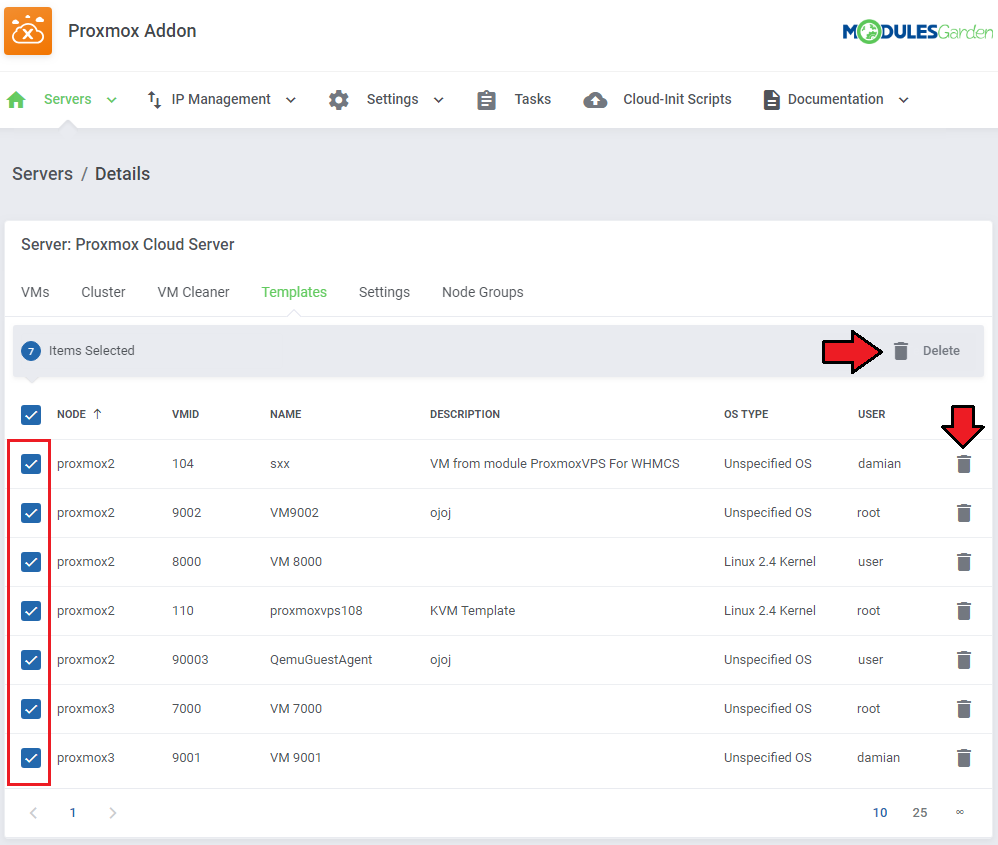Uncheck the row for VMID 7000
Viewport: 998px width, 845px height.
[x=31, y=709]
